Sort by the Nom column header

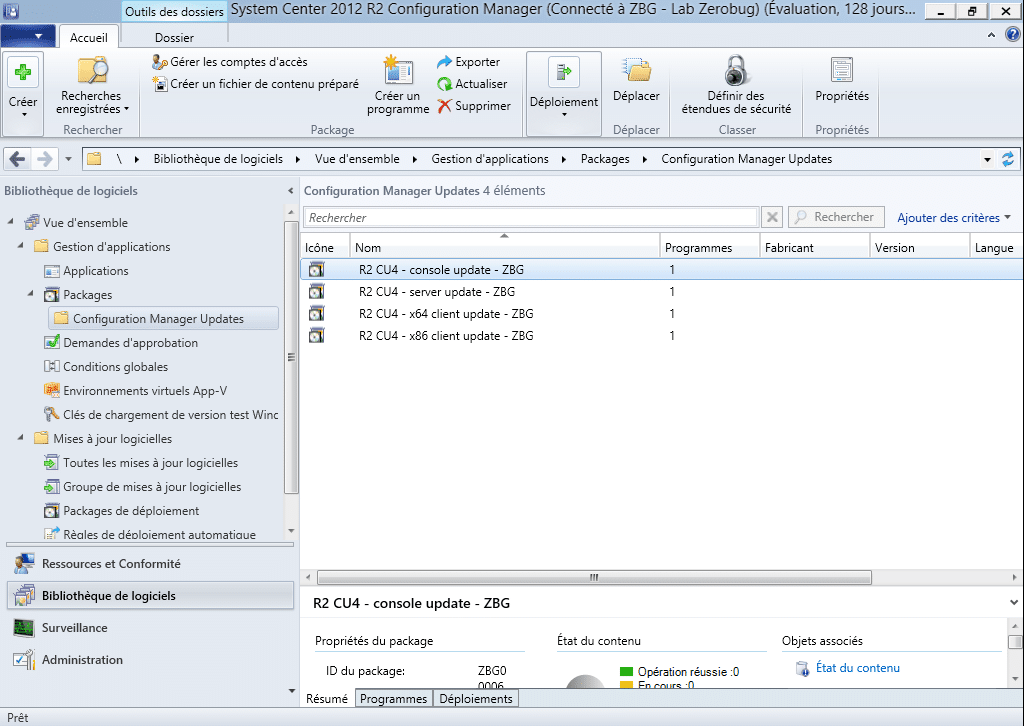pos(504,247)
